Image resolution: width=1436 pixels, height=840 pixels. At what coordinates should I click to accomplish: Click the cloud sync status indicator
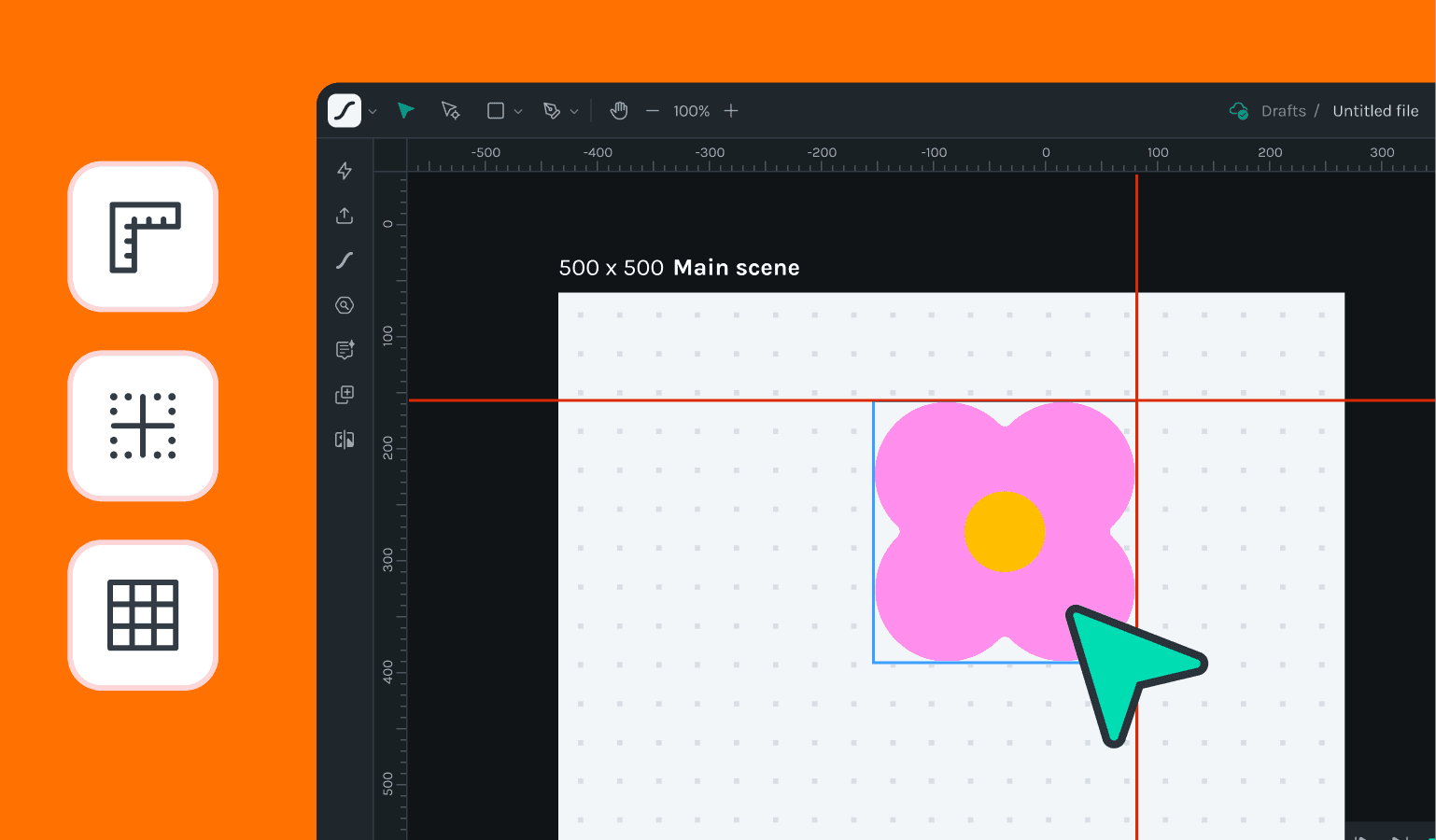(x=1238, y=110)
